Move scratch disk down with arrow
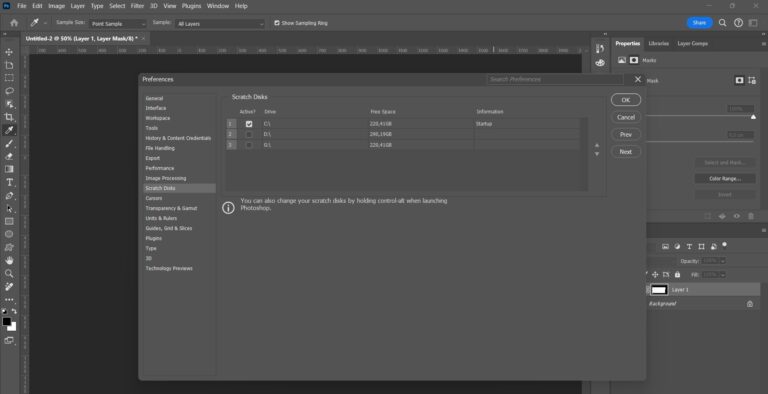Screen dimensions: 768x394 [x=597, y=154]
